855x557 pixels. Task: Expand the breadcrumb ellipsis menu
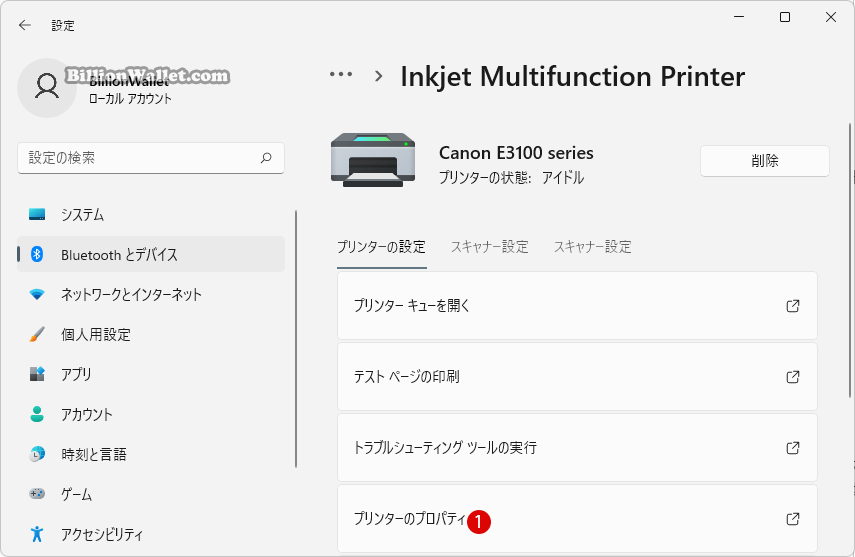click(x=341, y=75)
